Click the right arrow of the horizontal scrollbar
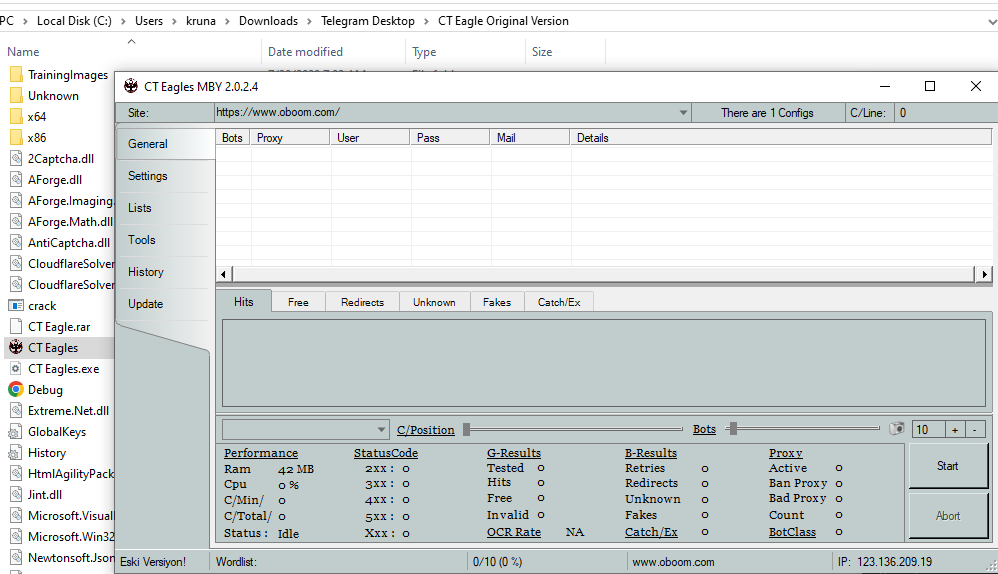998x574 pixels. click(x=985, y=274)
